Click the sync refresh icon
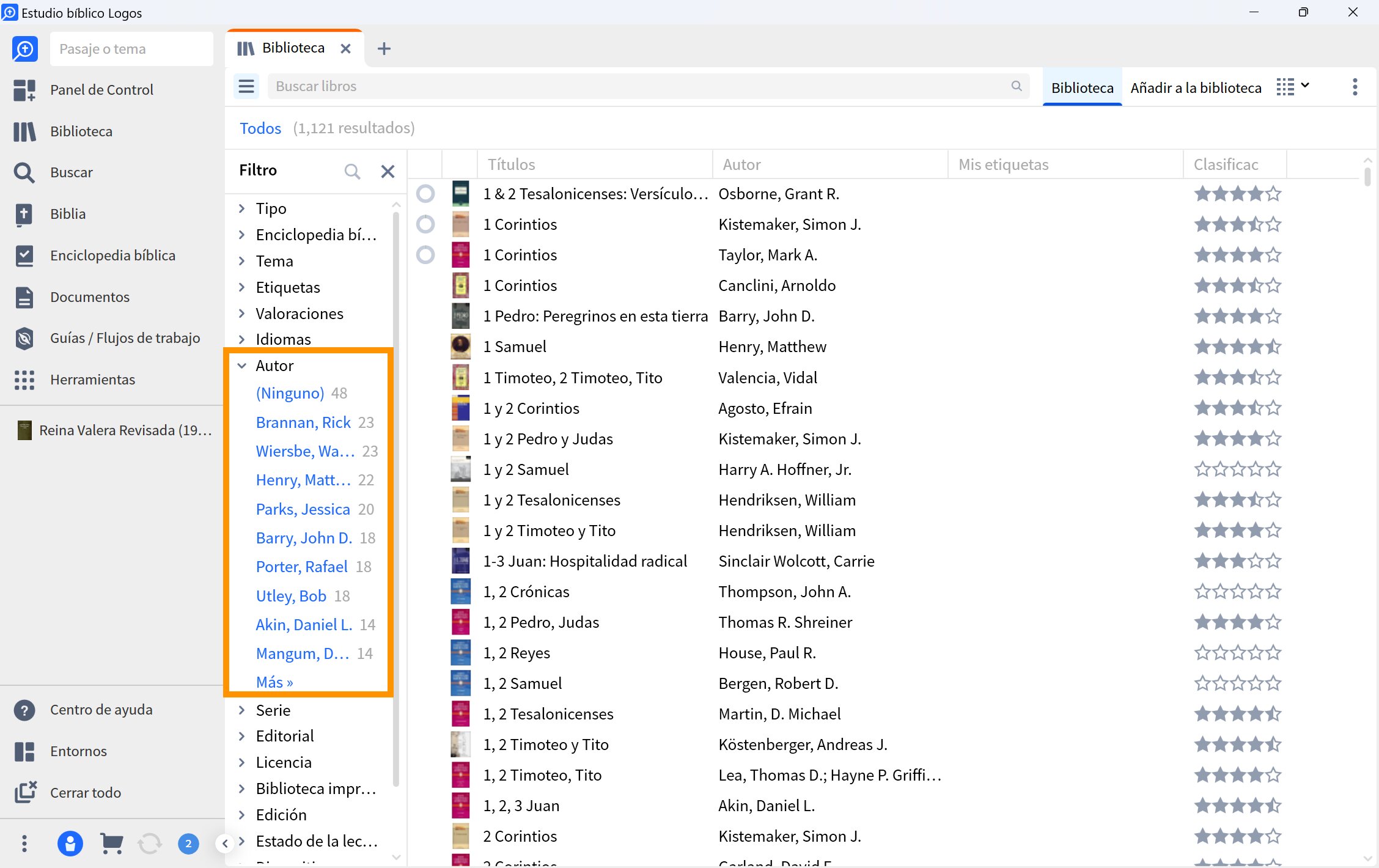The width and height of the screenshot is (1379, 868). point(150,844)
